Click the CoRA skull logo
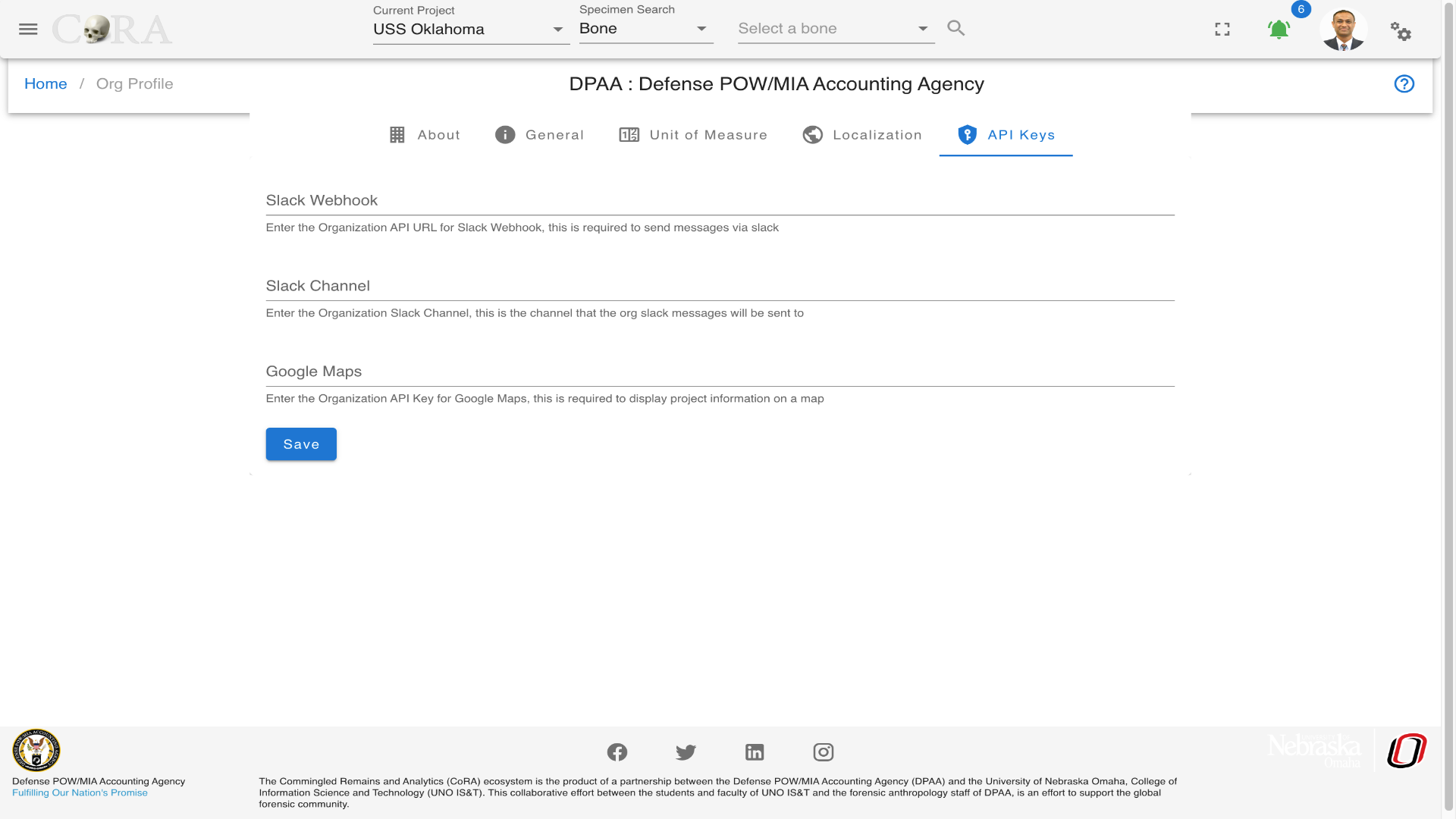 [112, 30]
